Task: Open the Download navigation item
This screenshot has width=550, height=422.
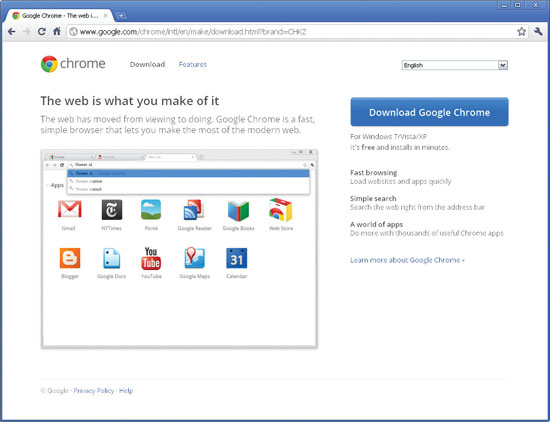Action: pyautogui.click(x=147, y=65)
